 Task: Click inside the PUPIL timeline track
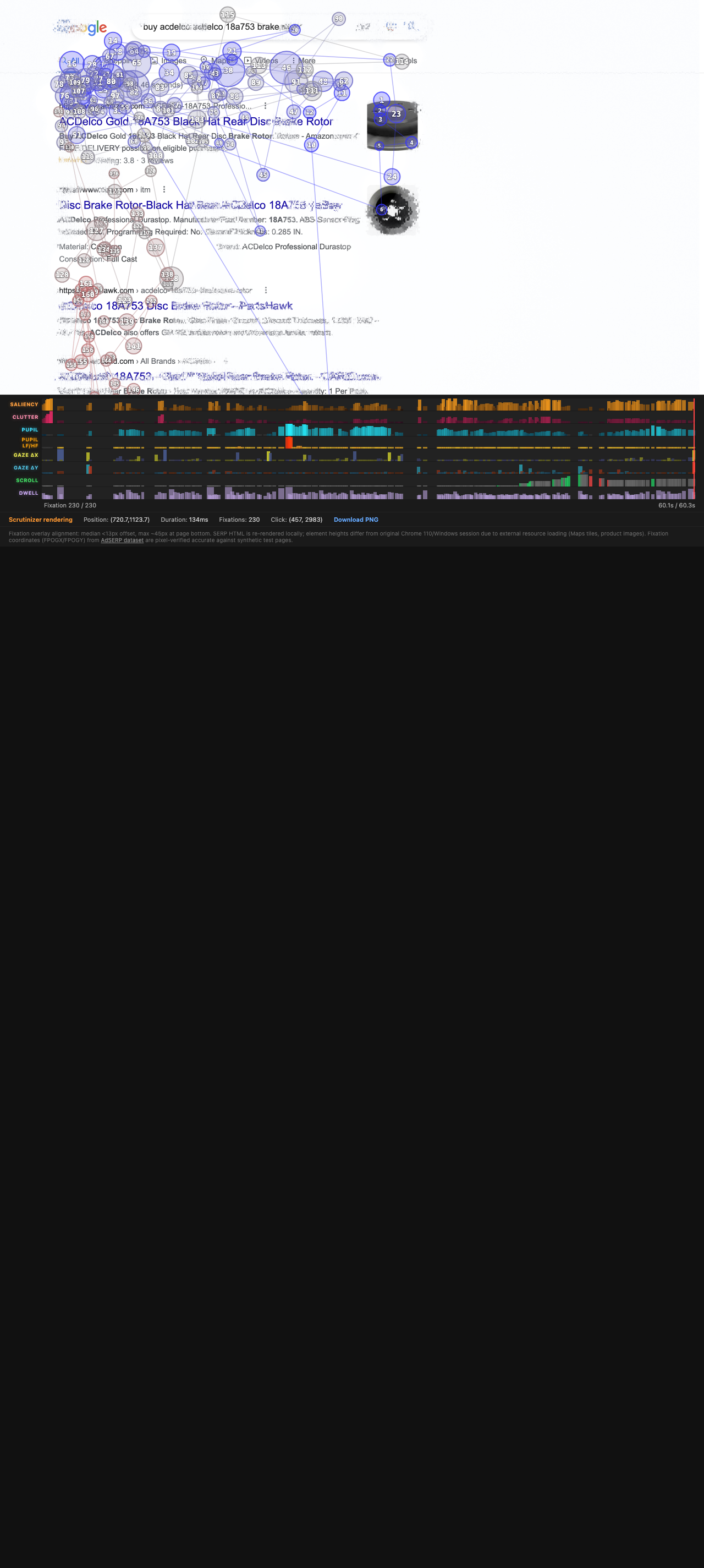pos(365,430)
